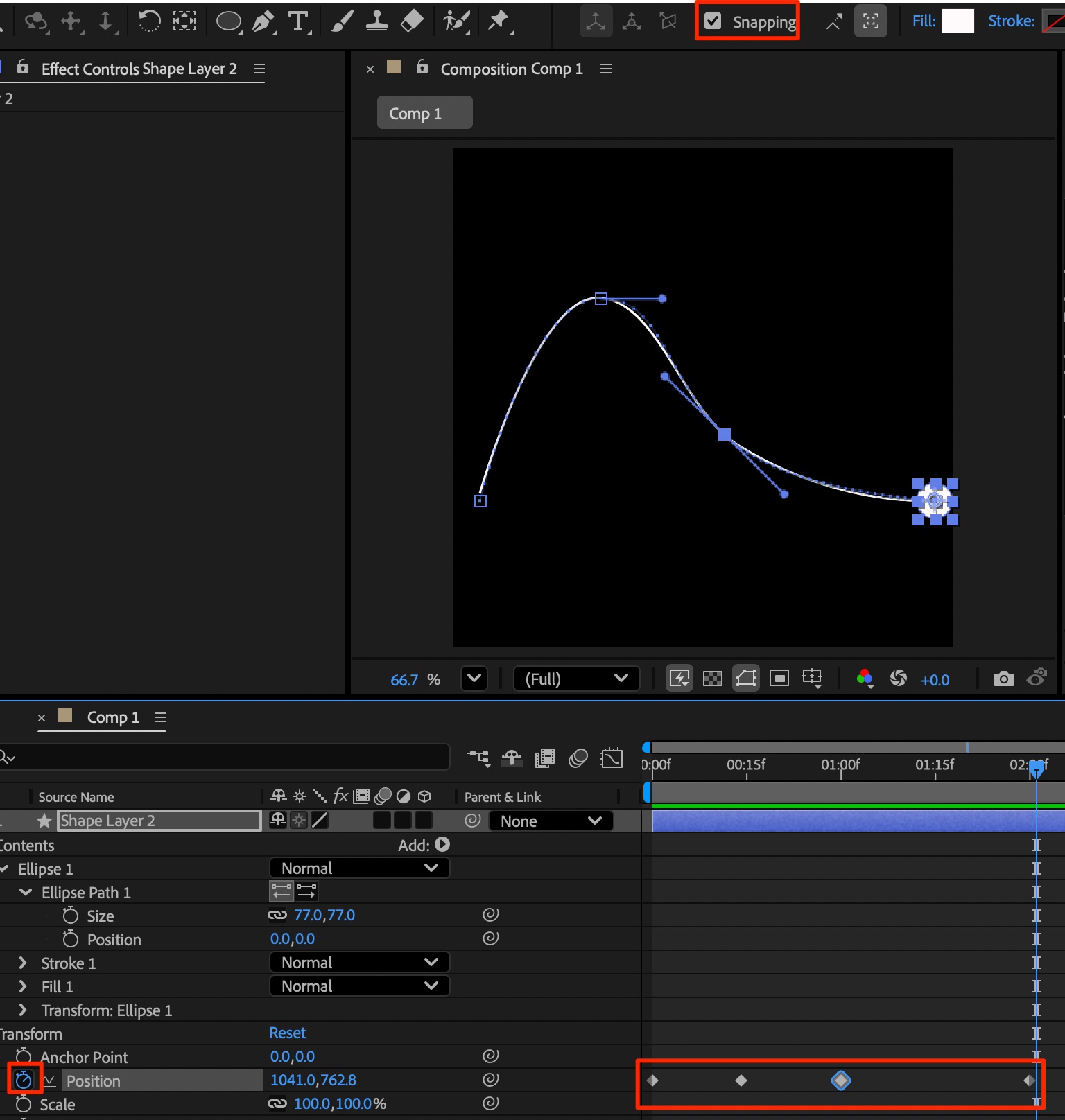Uncheck the Snapping checkbox
1065x1120 pixels.
(x=713, y=21)
